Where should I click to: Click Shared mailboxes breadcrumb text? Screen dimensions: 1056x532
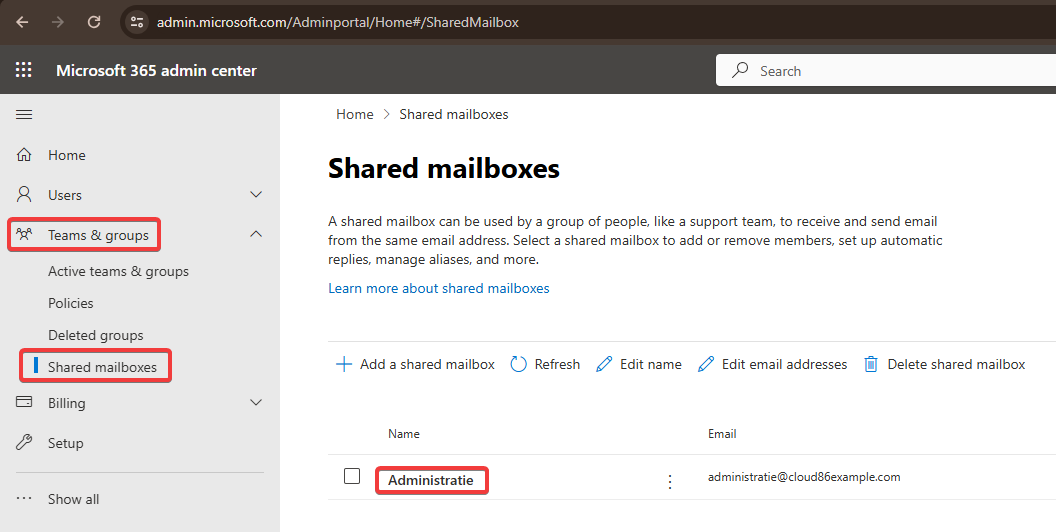pos(454,114)
